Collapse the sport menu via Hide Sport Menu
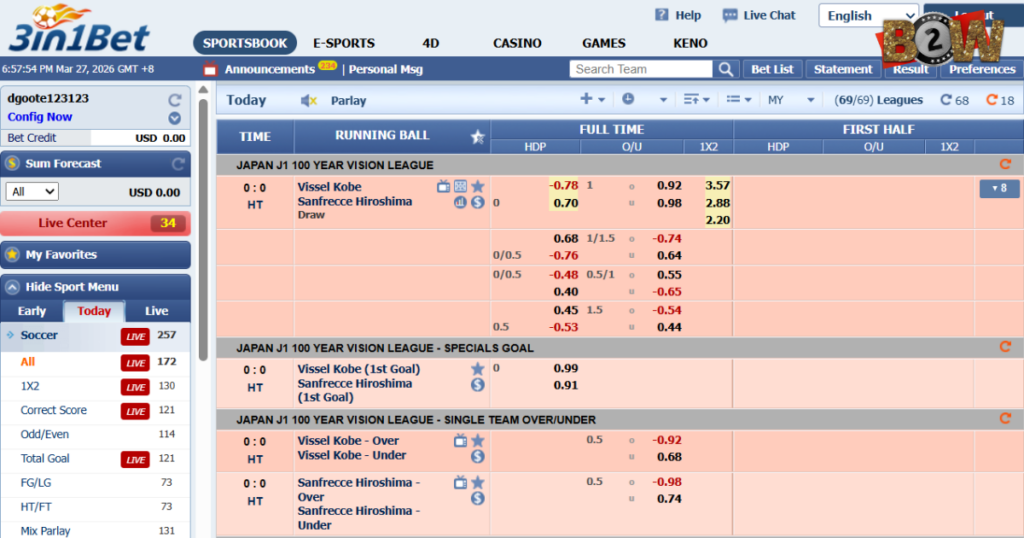 [x=95, y=287]
